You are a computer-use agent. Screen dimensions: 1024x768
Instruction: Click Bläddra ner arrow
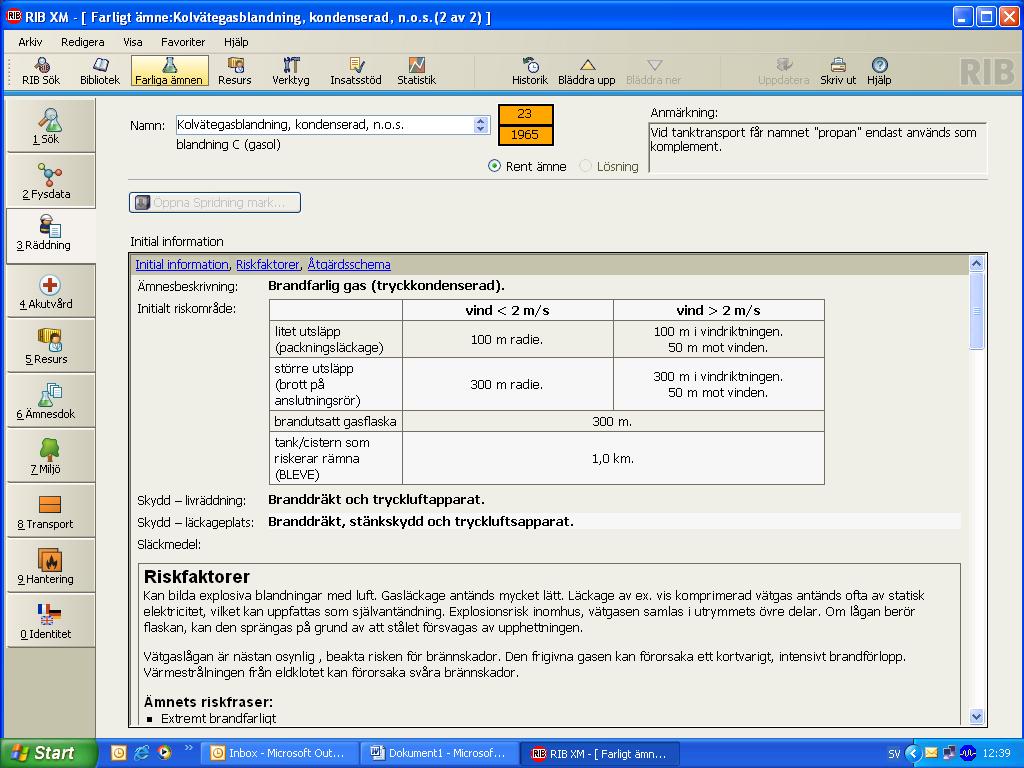654,71
